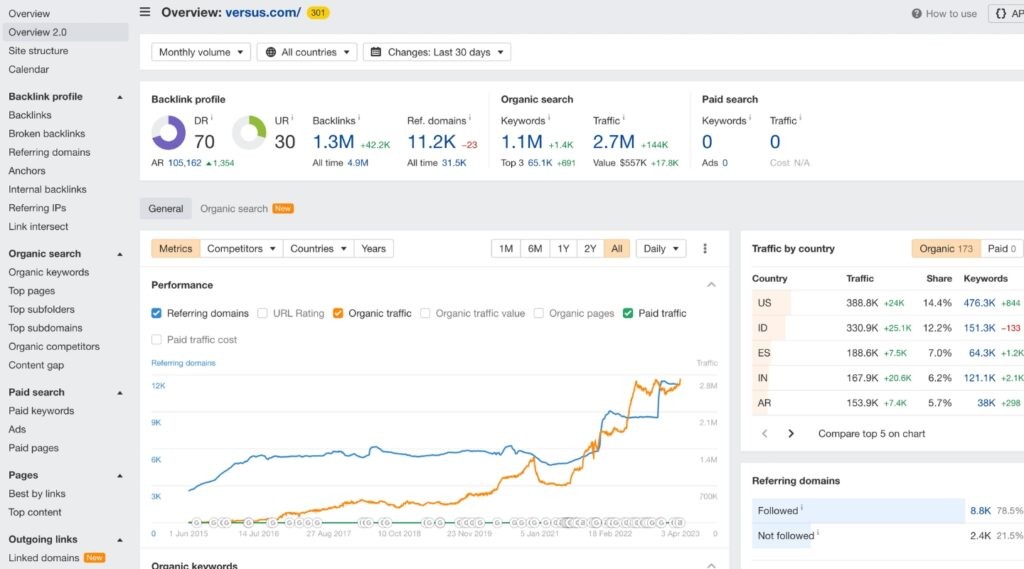Enable the URL Rating checkbox

point(263,313)
